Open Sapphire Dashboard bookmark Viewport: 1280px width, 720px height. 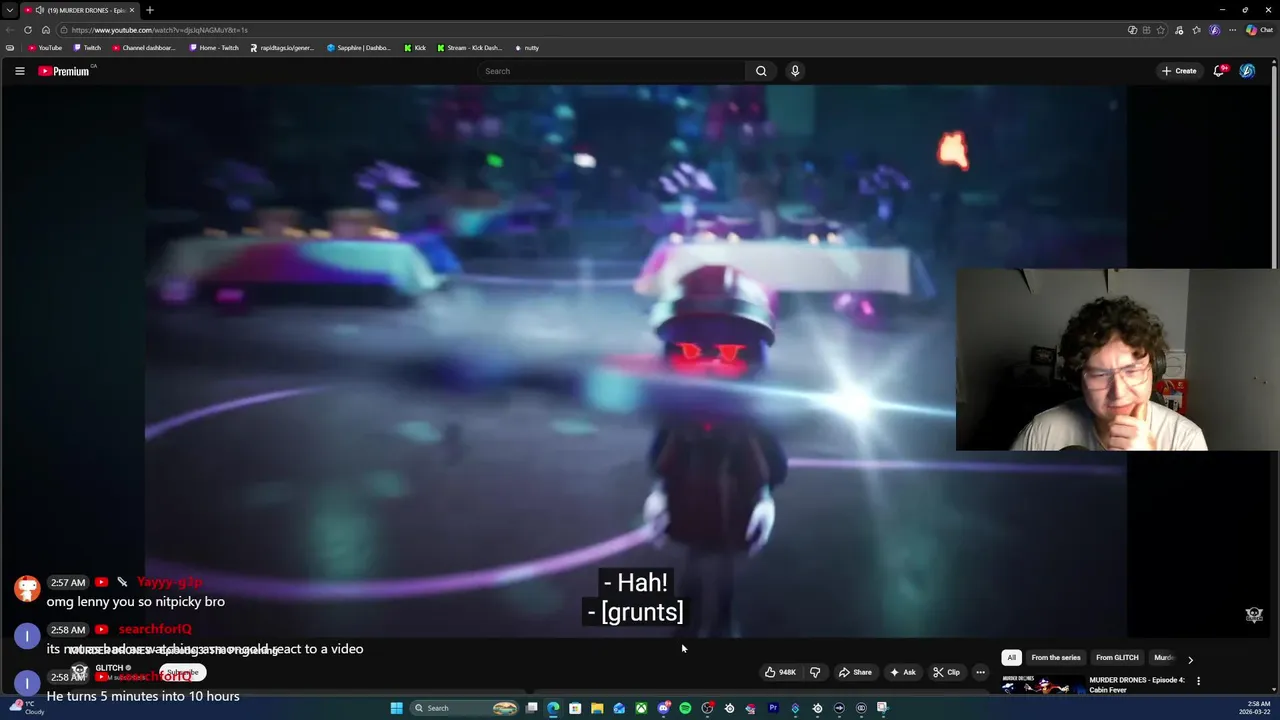click(x=359, y=48)
